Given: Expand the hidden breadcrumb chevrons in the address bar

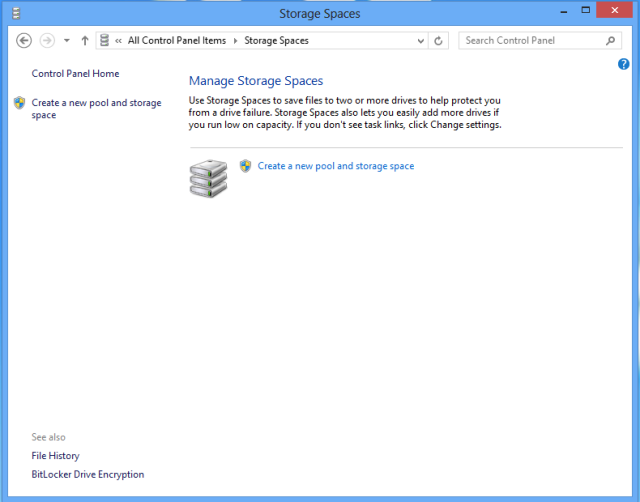Looking at the screenshot, I should (x=118, y=41).
